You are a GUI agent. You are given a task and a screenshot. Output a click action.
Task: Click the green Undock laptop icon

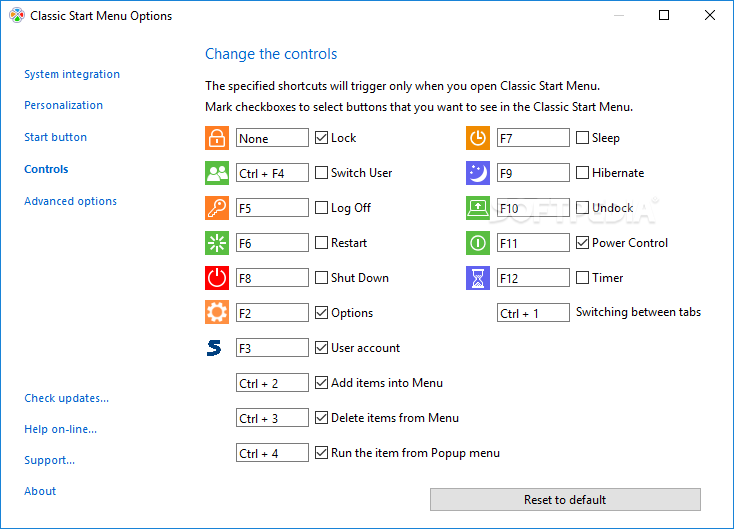pyautogui.click(x=477, y=208)
